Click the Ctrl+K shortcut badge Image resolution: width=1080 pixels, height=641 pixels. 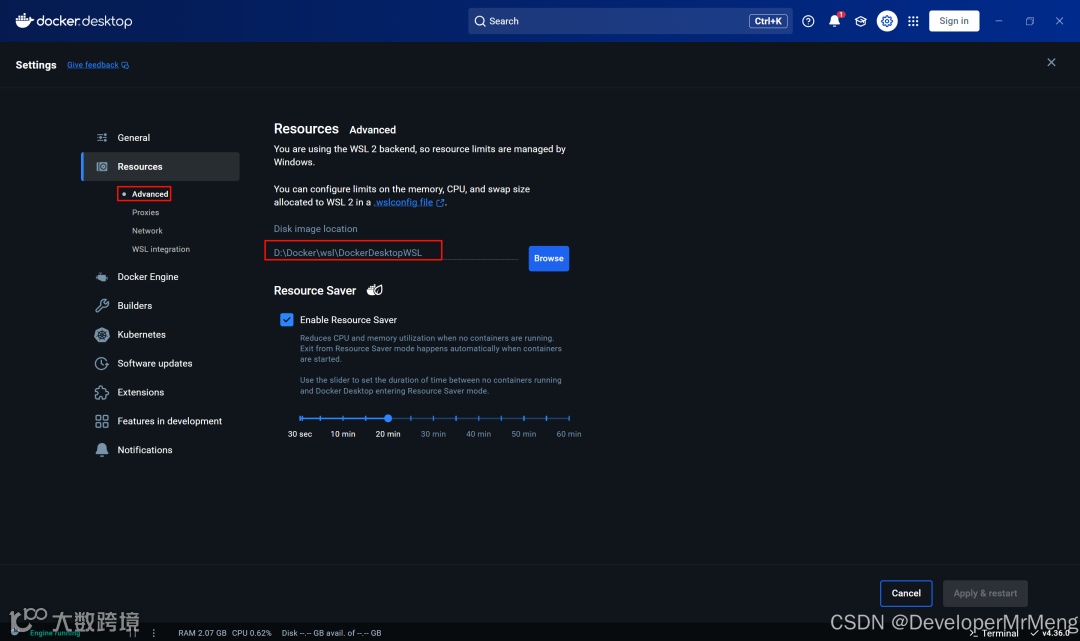click(768, 21)
